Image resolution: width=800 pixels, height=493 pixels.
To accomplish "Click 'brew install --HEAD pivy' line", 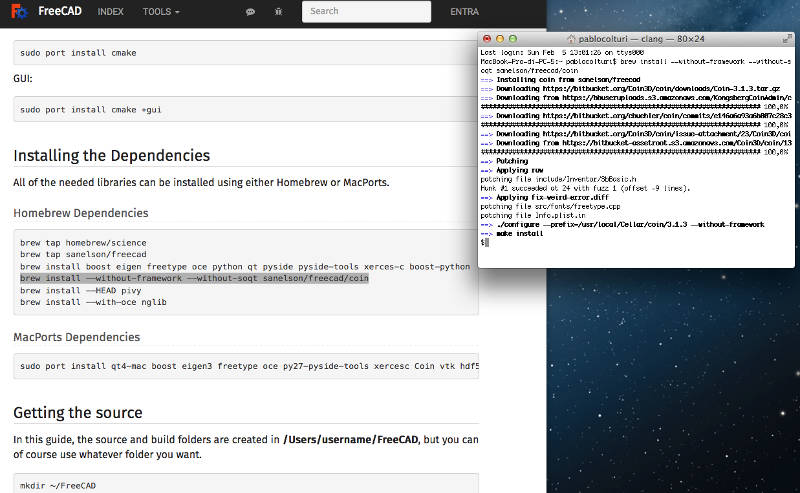I will pyautogui.click(x=81, y=290).
